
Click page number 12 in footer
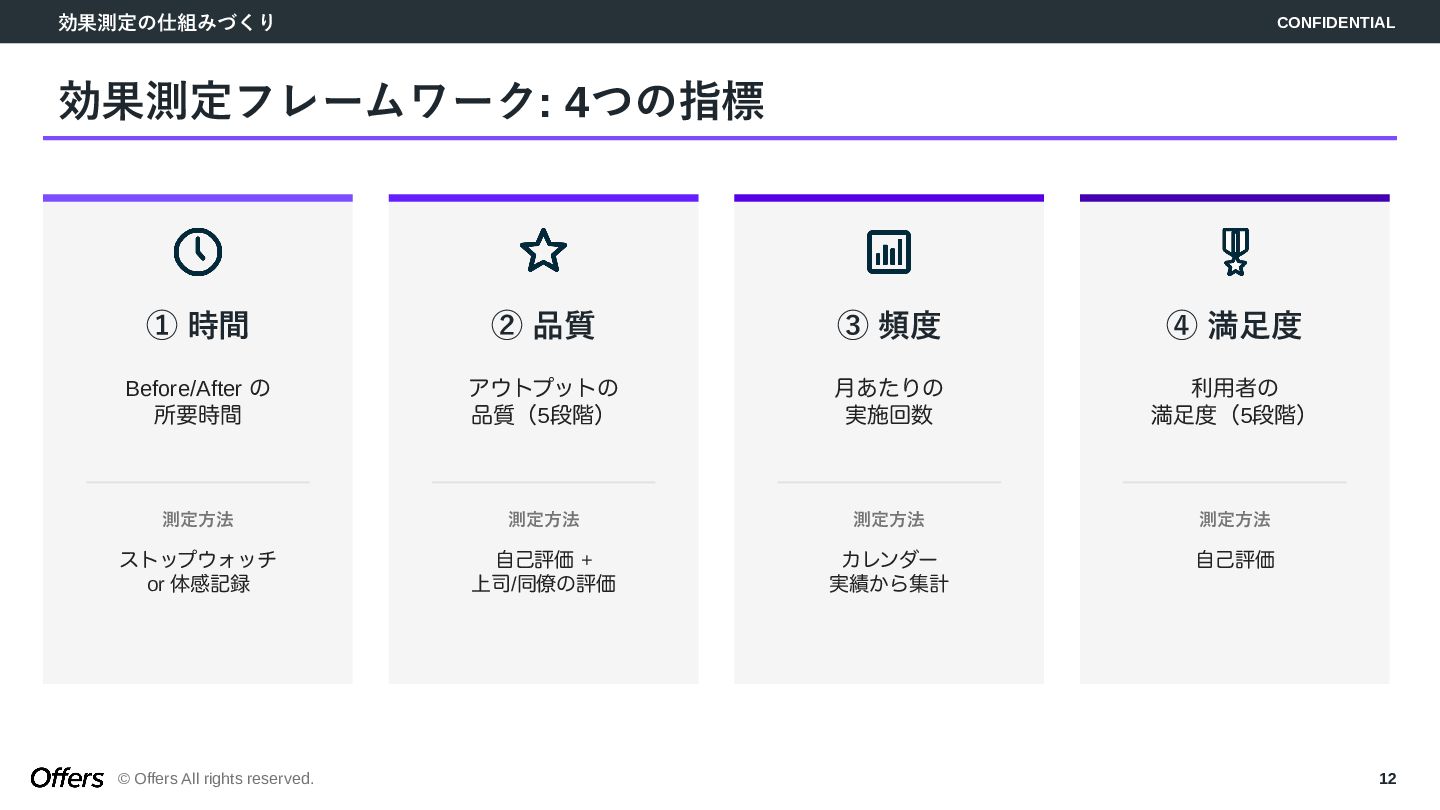[1387, 779]
